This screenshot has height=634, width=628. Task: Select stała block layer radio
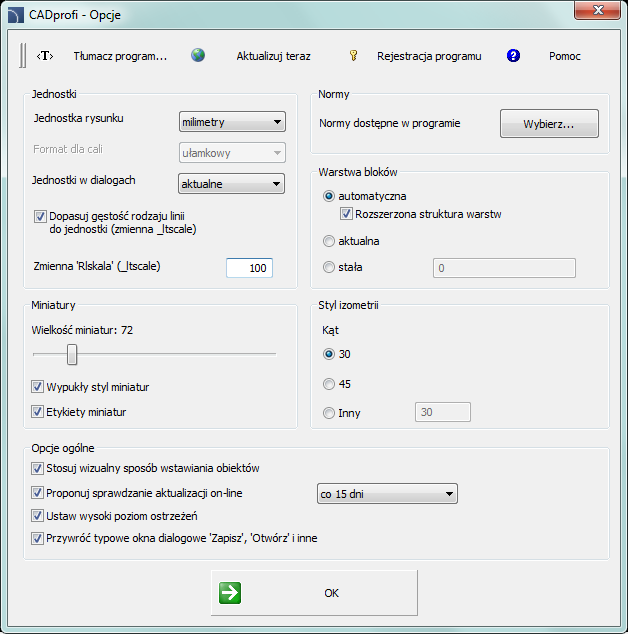[329, 267]
